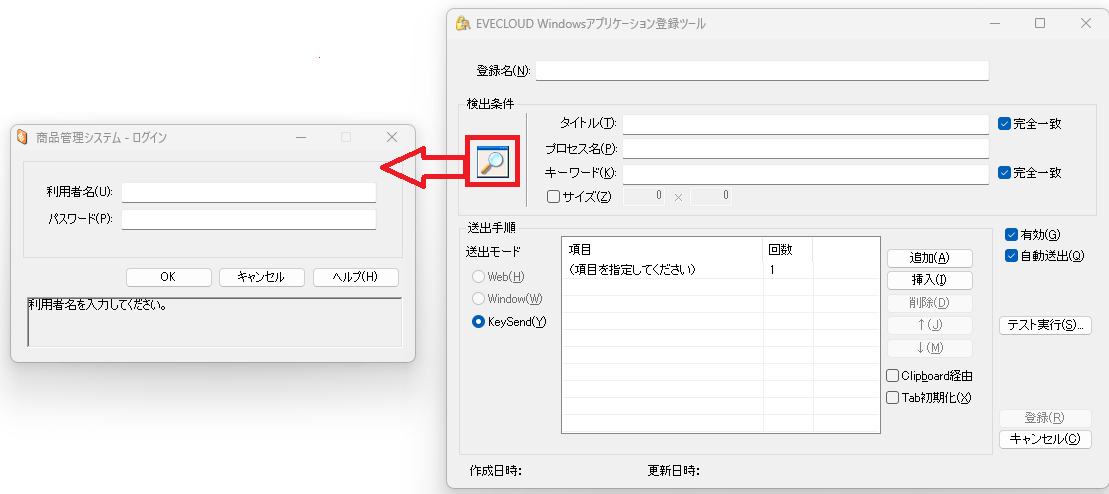
Task: Click the 追加 button
Action: 929,259
